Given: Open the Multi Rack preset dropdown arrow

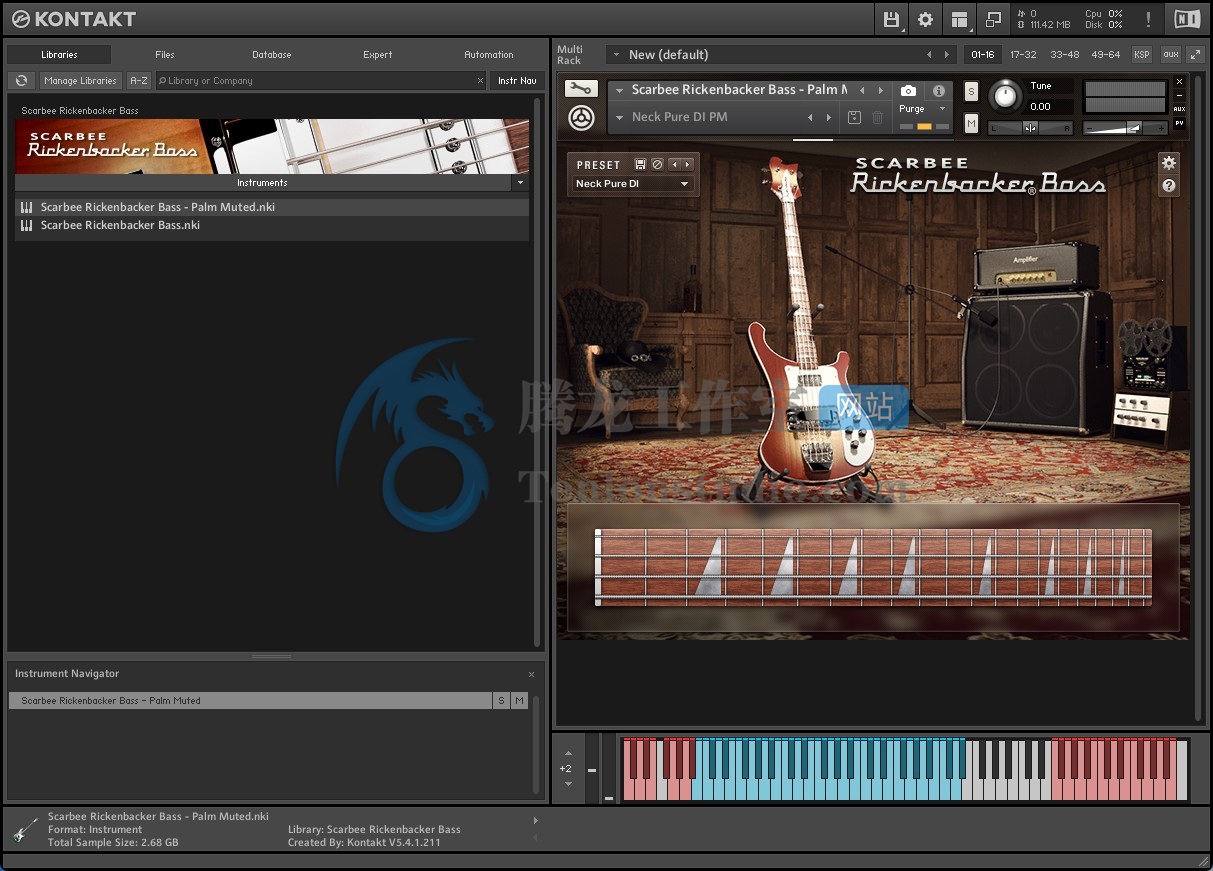Looking at the screenshot, I should tap(617, 55).
